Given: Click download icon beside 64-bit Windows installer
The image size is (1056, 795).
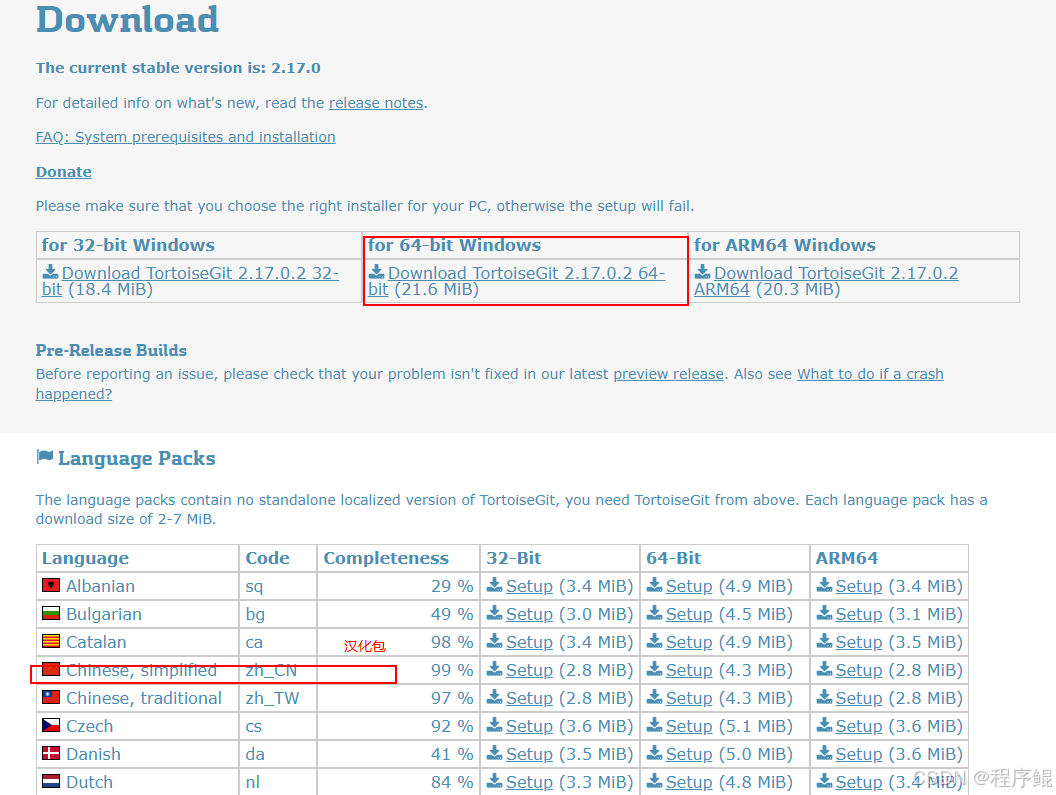Looking at the screenshot, I should 376,272.
